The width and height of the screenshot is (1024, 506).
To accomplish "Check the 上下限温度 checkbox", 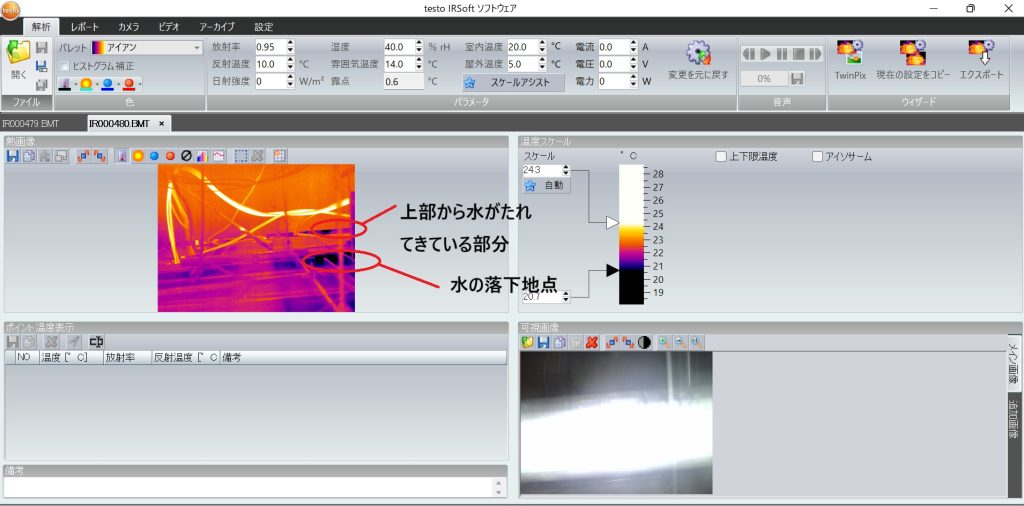I will click(721, 157).
